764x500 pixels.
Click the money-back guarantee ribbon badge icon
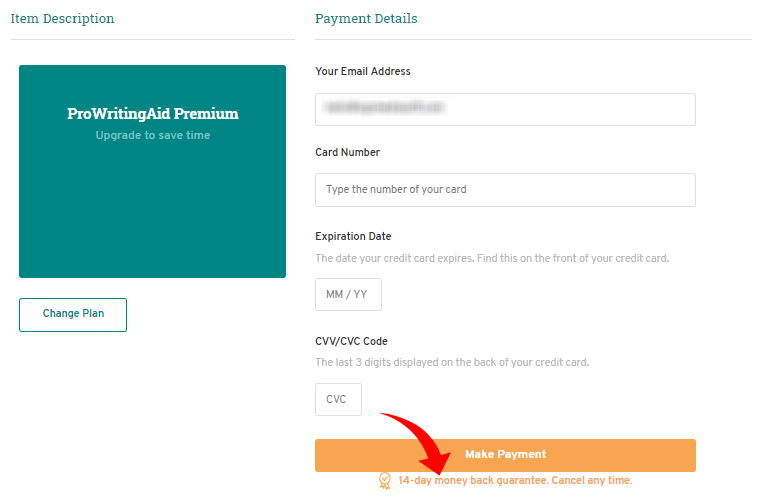384,481
